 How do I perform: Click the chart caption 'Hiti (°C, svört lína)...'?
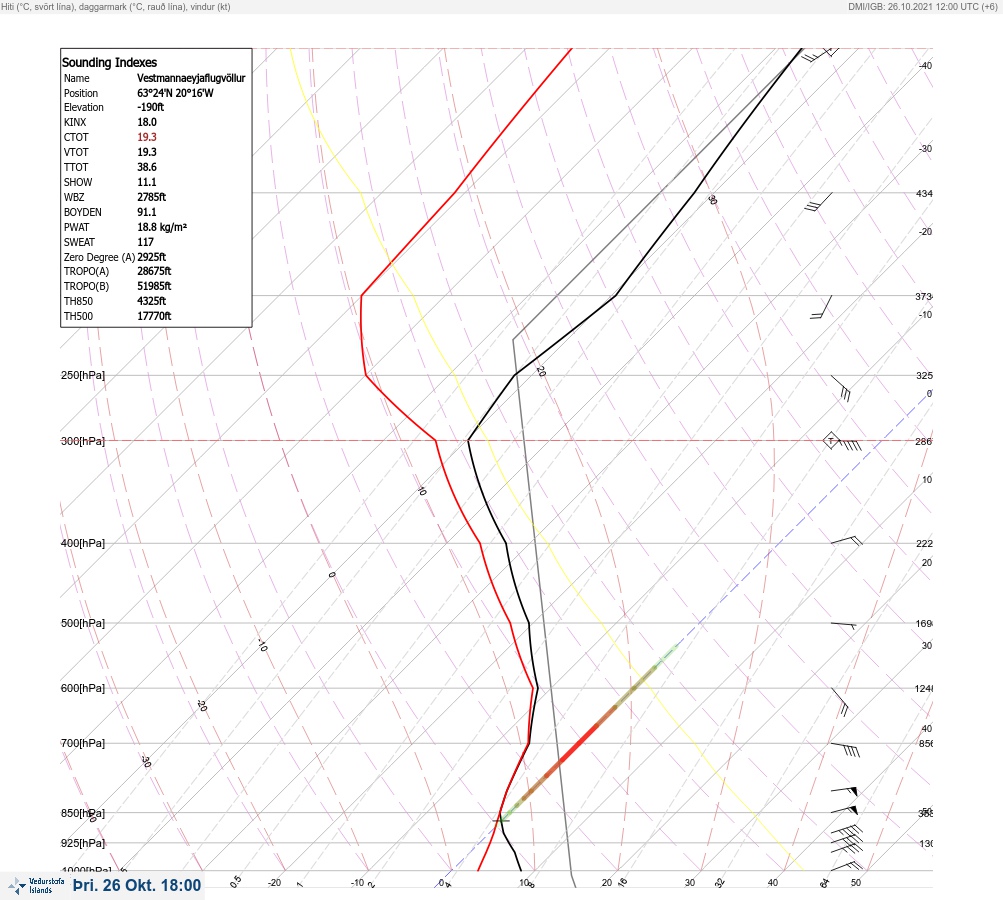click(x=116, y=7)
